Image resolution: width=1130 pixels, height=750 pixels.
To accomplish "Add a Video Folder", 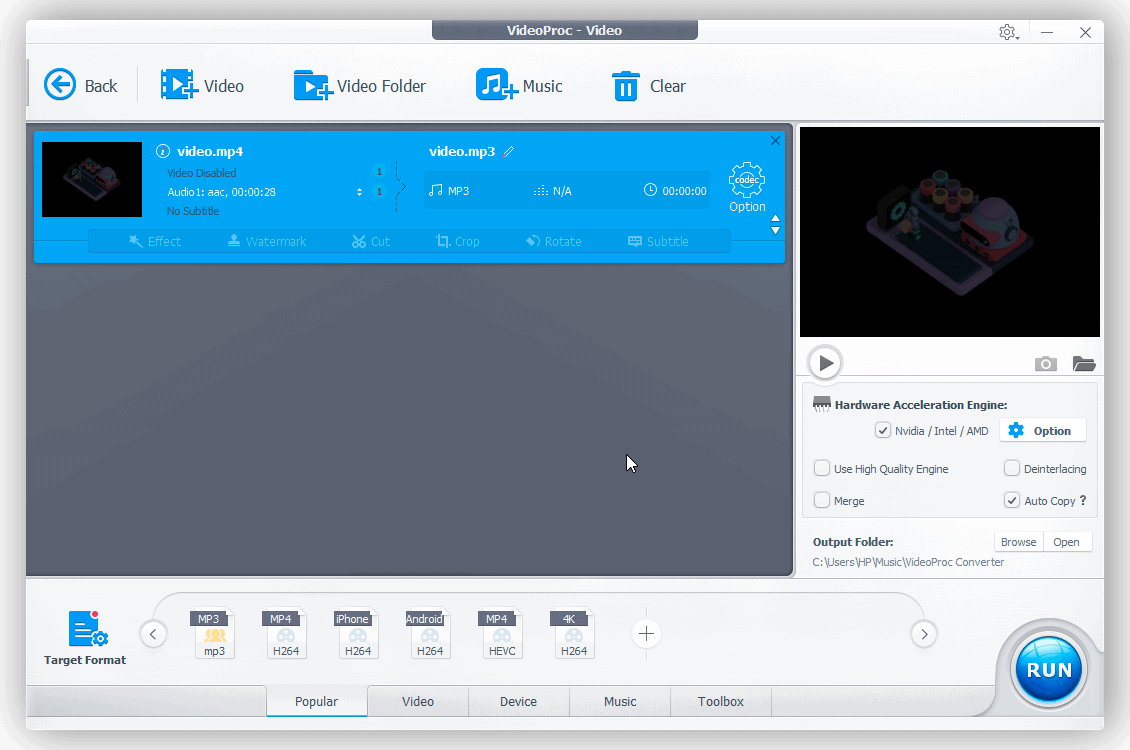I will pyautogui.click(x=360, y=86).
